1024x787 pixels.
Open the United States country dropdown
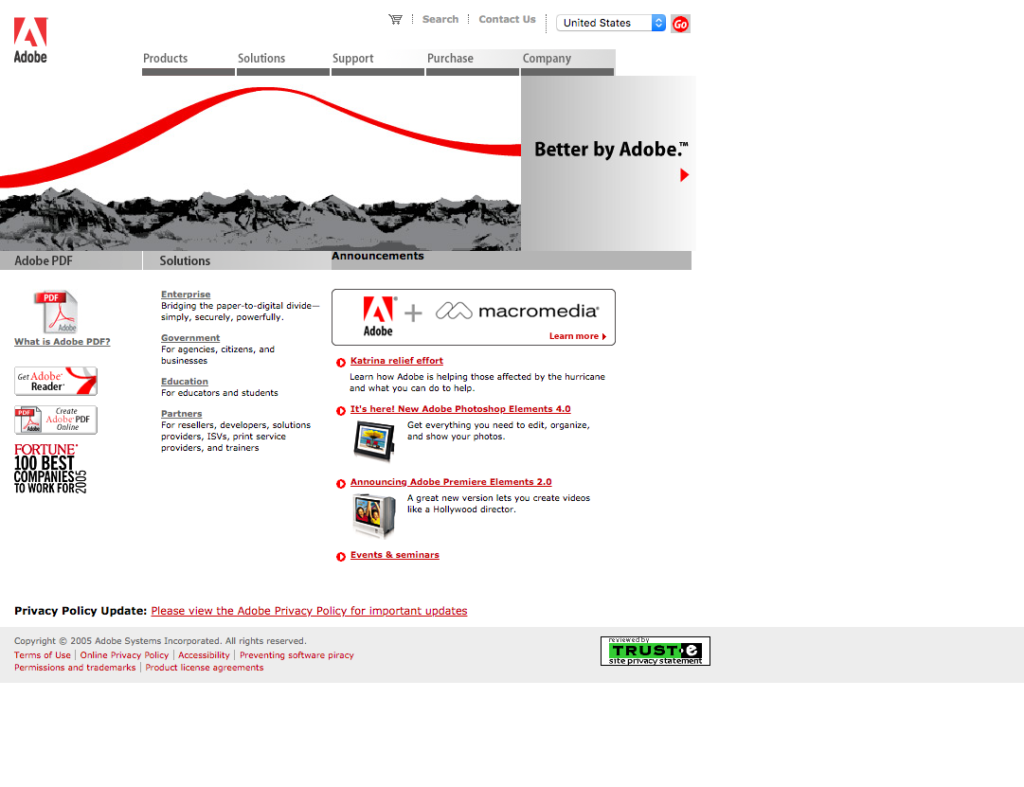click(610, 22)
